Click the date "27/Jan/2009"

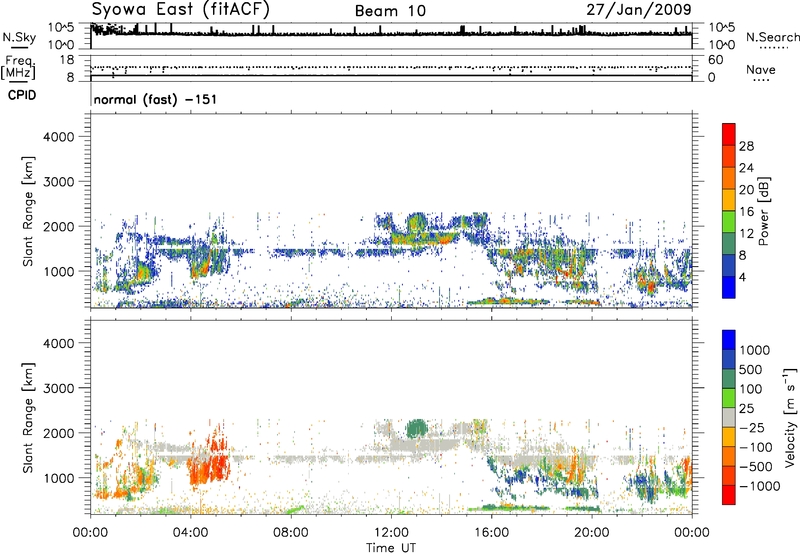click(x=639, y=10)
